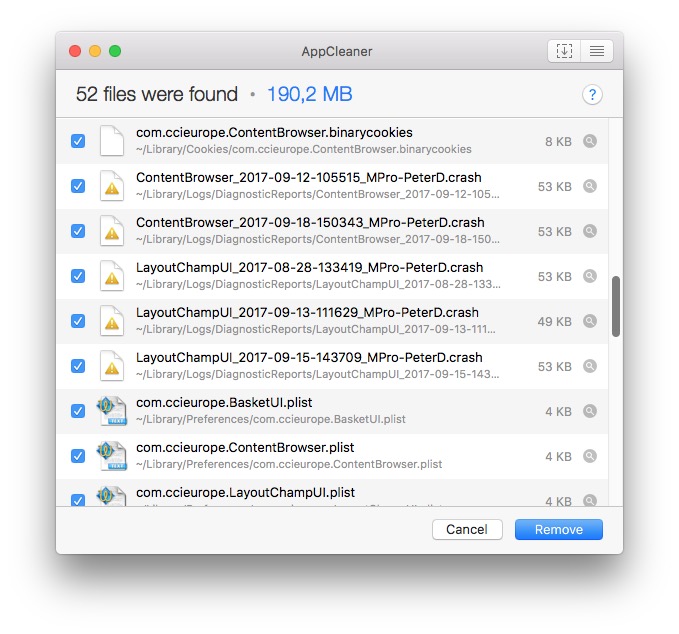Toggle checkbox for com.ccieurope.LayoutChampUI.plist
Screen dimensions: 679x634
[x=78, y=500]
